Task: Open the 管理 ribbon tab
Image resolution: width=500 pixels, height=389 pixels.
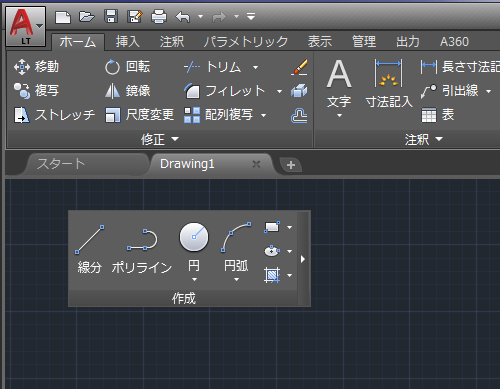Action: coord(364,42)
